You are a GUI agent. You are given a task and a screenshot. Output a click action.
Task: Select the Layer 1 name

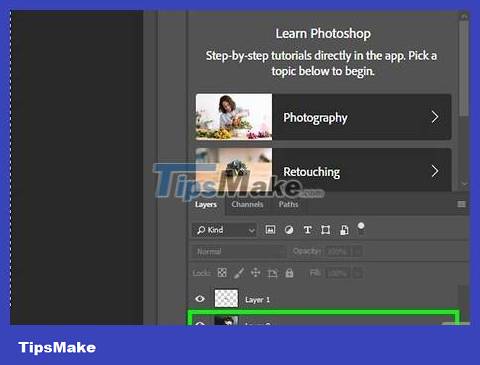(257, 300)
